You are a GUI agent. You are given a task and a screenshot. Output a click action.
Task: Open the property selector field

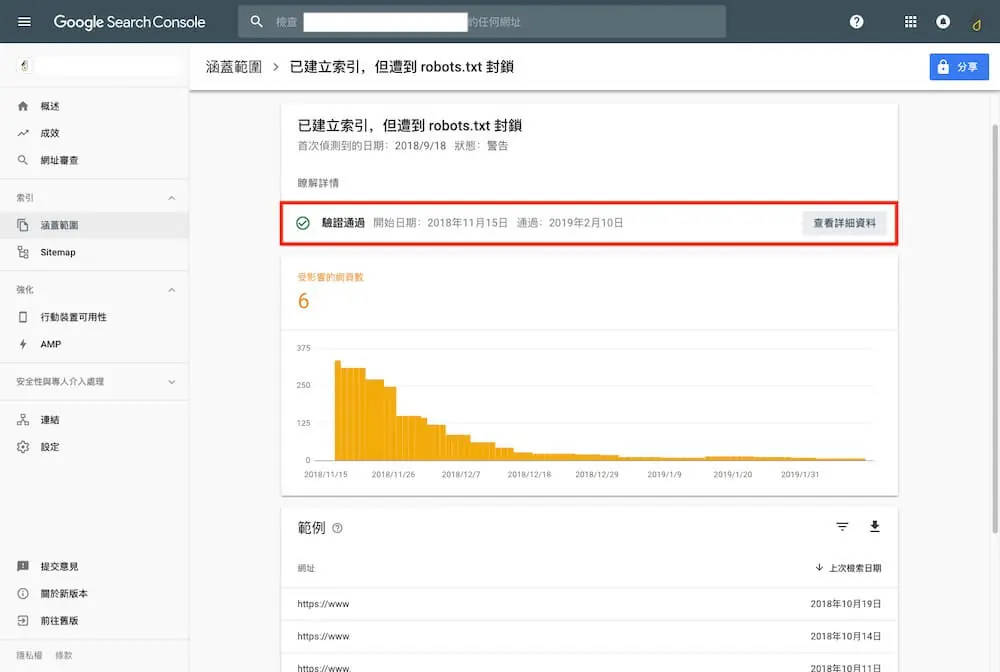[98, 65]
